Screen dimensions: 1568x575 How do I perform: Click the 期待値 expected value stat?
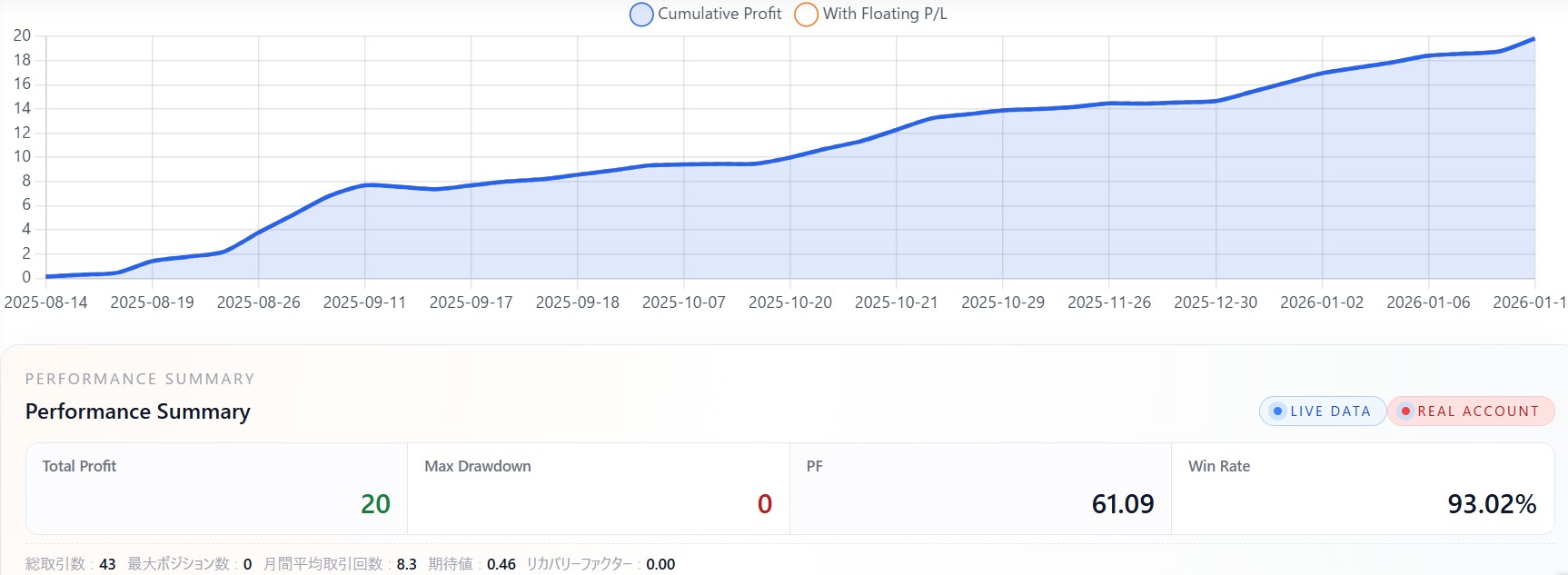tap(471, 564)
